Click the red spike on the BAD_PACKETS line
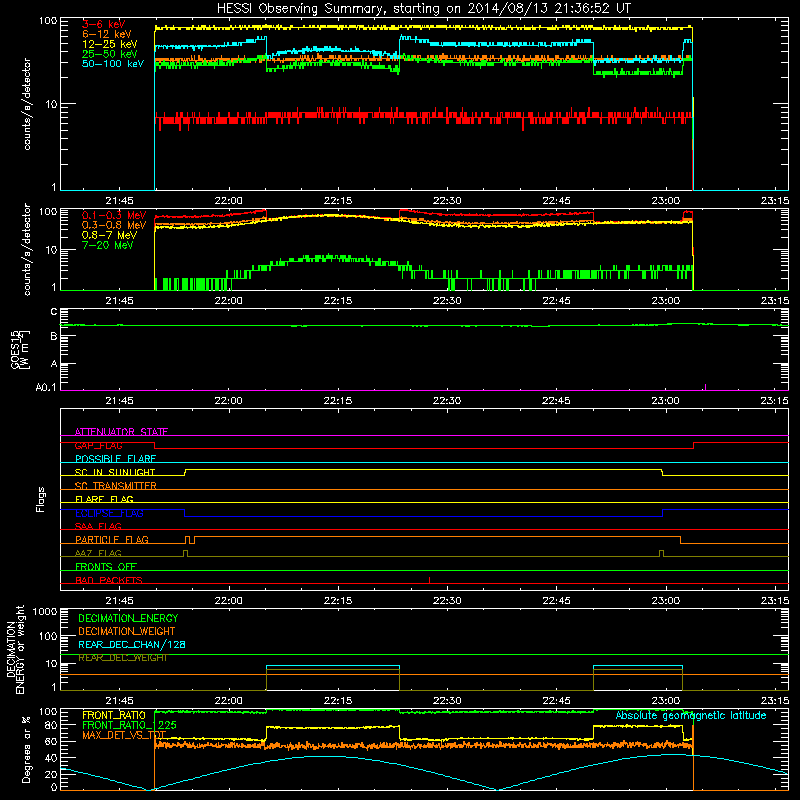 coord(430,580)
